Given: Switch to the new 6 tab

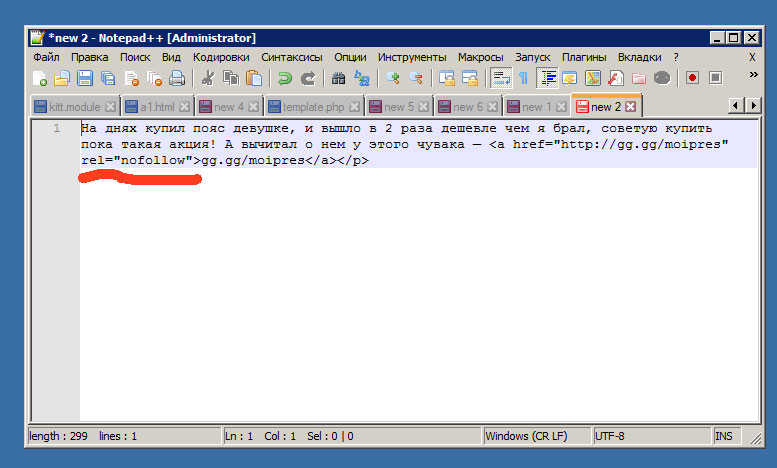Looking at the screenshot, I should point(467,107).
